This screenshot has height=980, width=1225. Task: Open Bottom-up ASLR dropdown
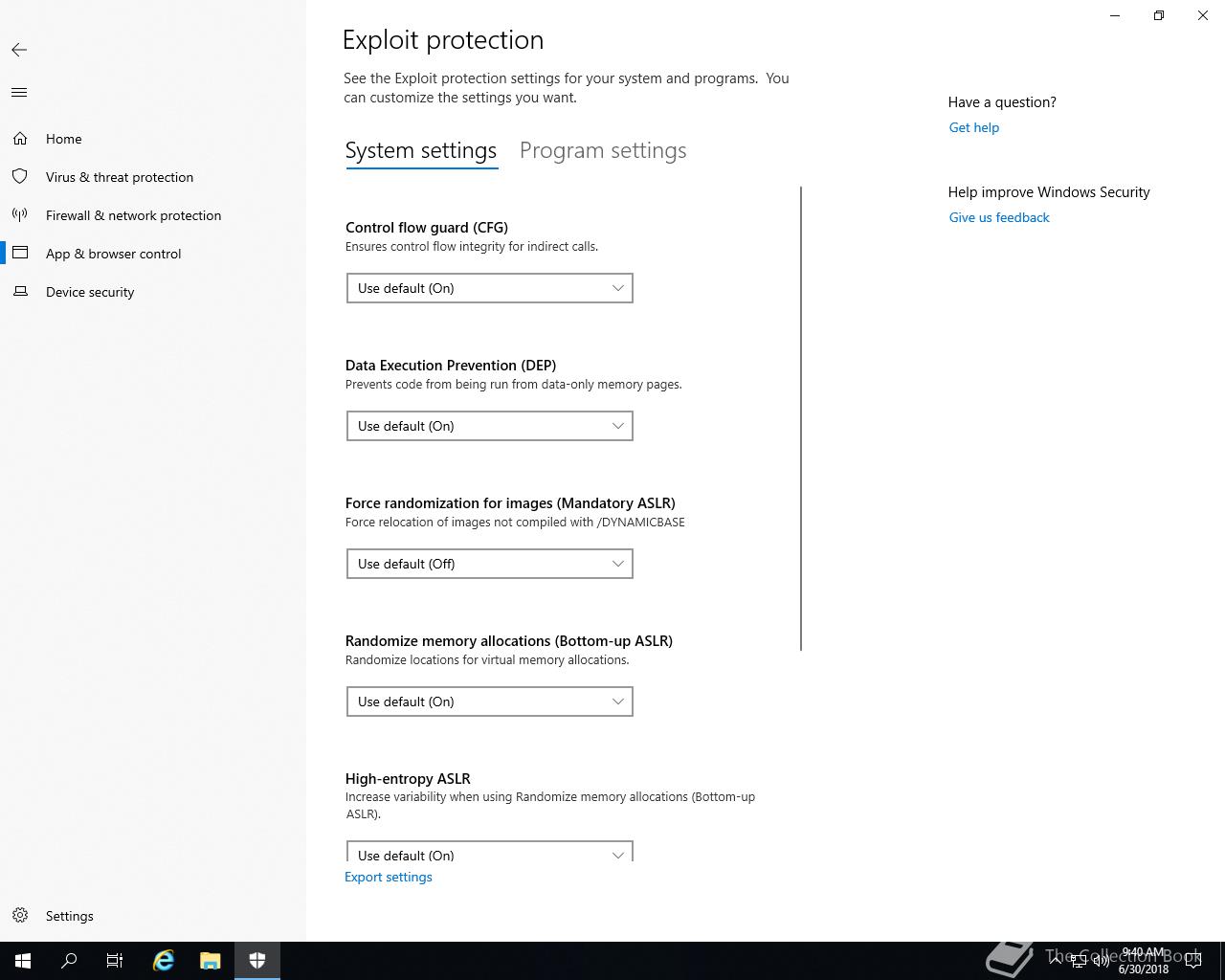point(490,702)
